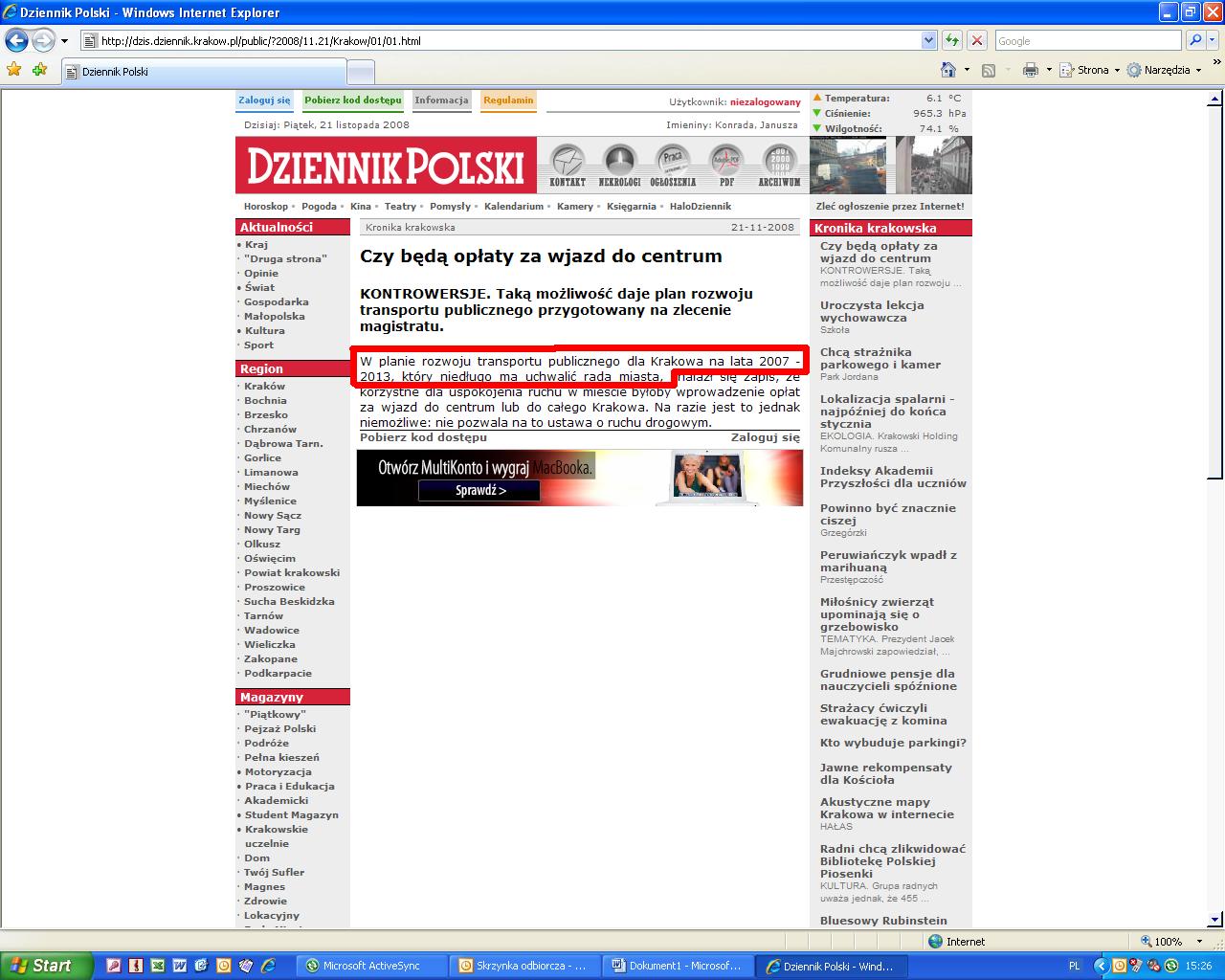Open the Kraków region link
This screenshot has height=980, width=1225.
[264, 387]
